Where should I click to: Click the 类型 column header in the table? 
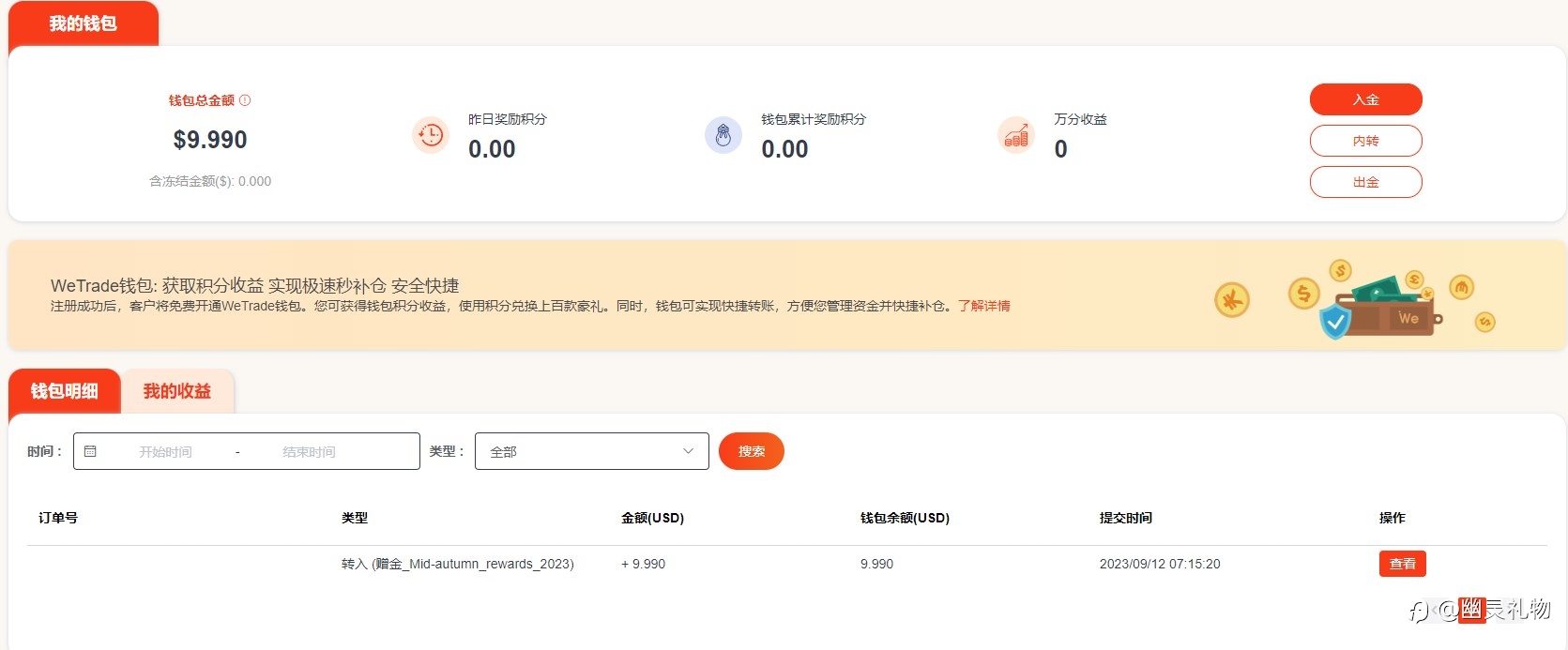355,518
